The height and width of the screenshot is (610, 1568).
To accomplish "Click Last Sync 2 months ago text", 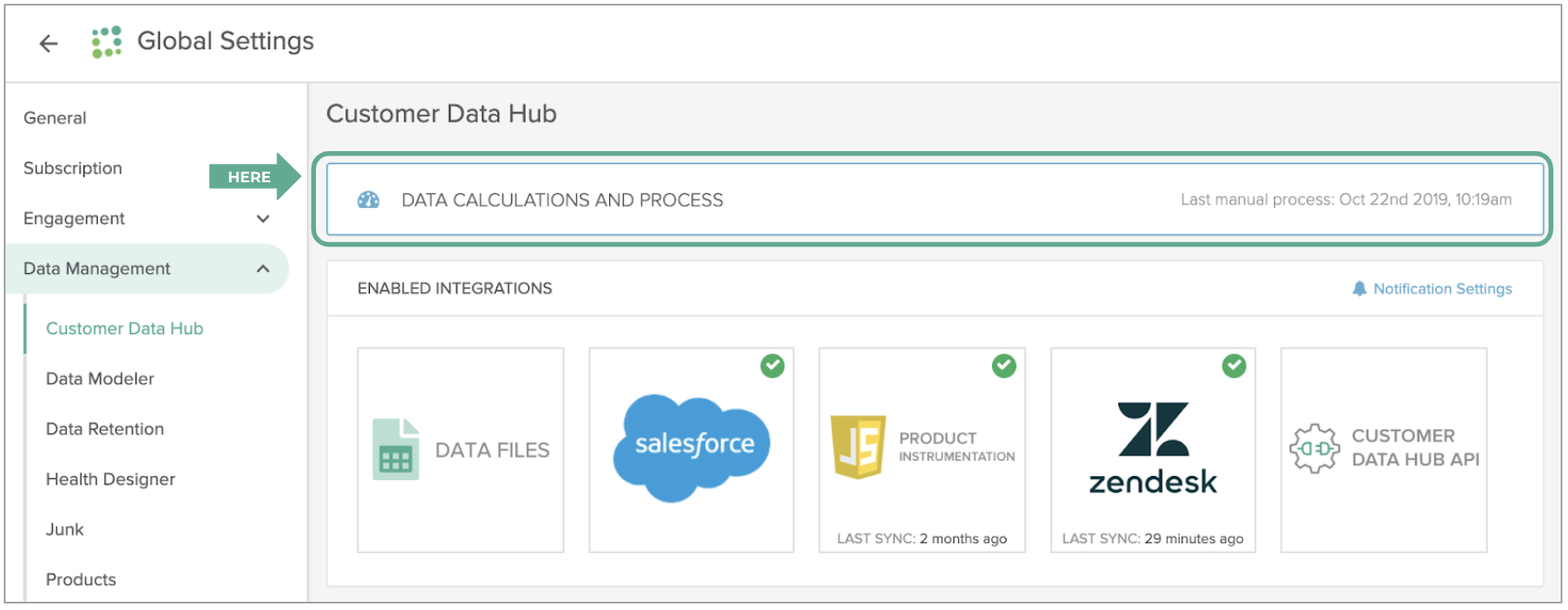I will tap(921, 539).
